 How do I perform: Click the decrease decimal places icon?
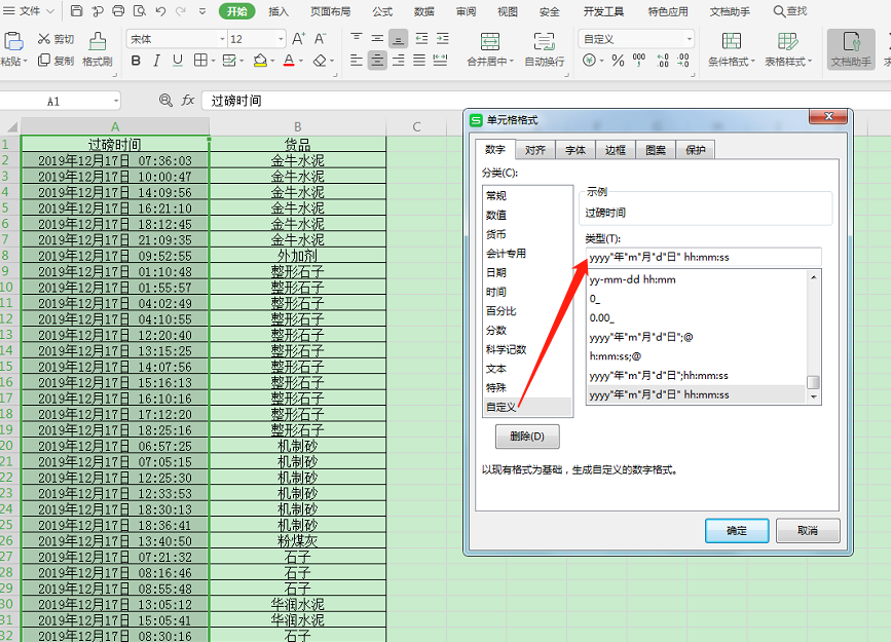684,60
